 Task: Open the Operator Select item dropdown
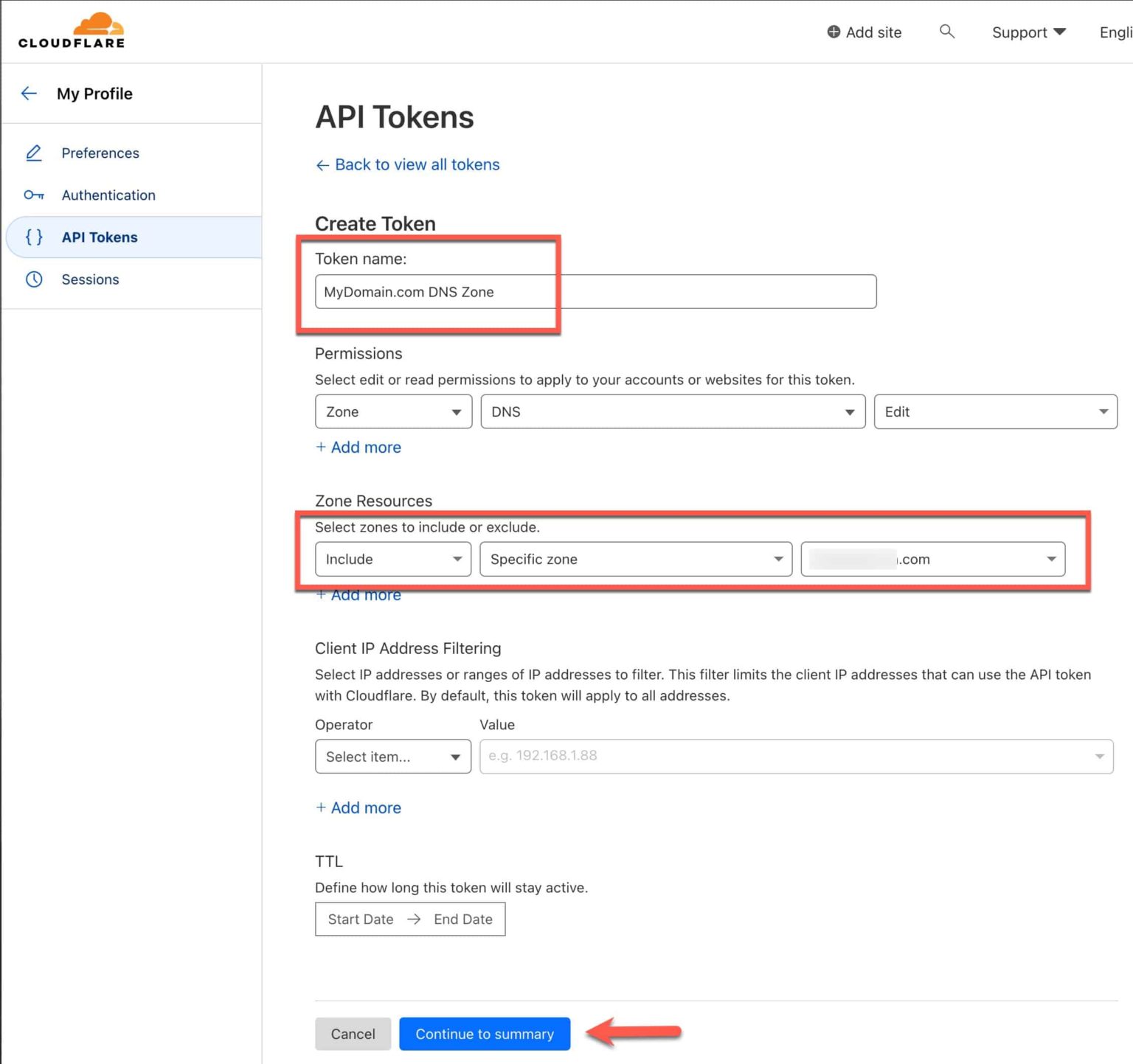[x=392, y=757]
